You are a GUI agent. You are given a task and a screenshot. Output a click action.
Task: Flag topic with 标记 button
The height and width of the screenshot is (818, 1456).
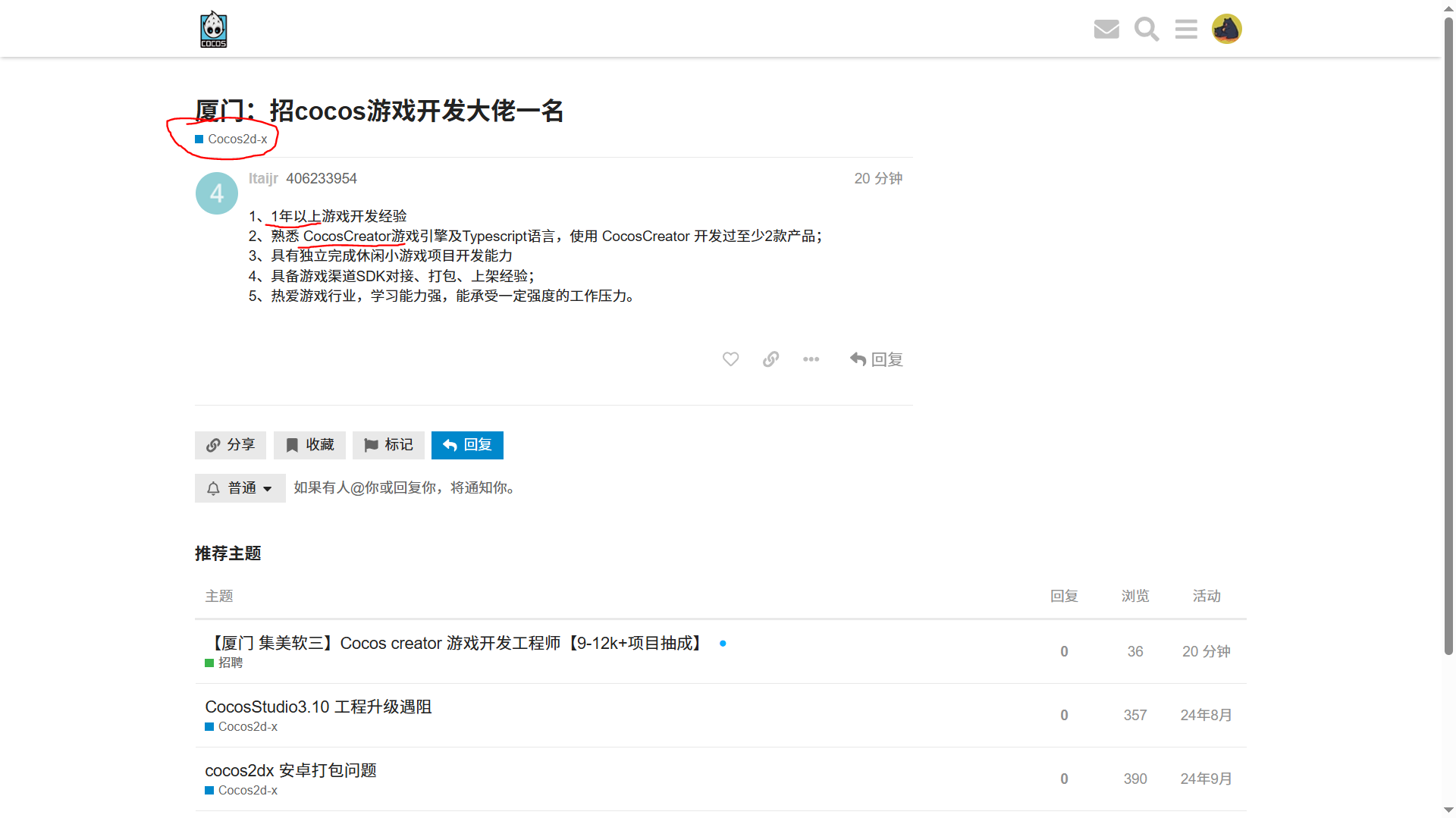click(x=388, y=445)
